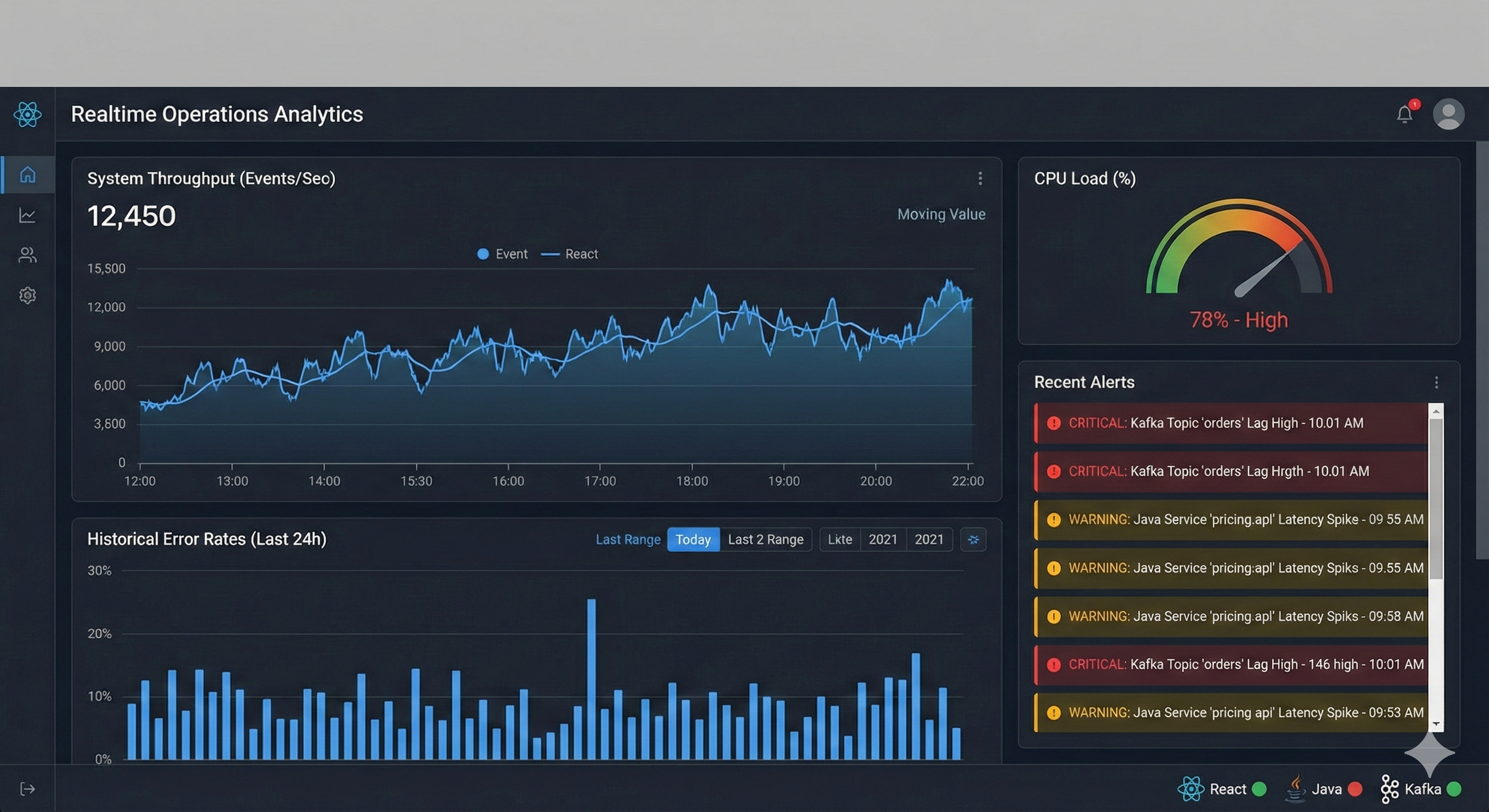Viewport: 1489px width, 812px height.
Task: Click the snowflake filter icon near date filters
Action: (973, 539)
